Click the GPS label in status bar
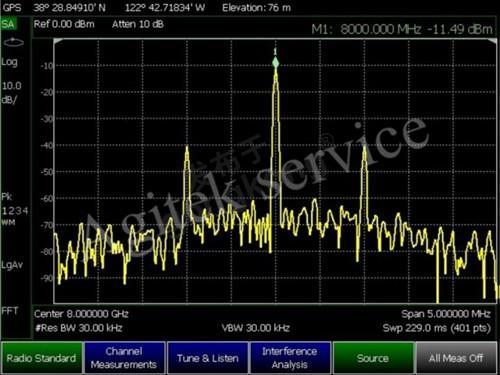Image resolution: width=500 pixels, height=375 pixels. click(x=12, y=7)
